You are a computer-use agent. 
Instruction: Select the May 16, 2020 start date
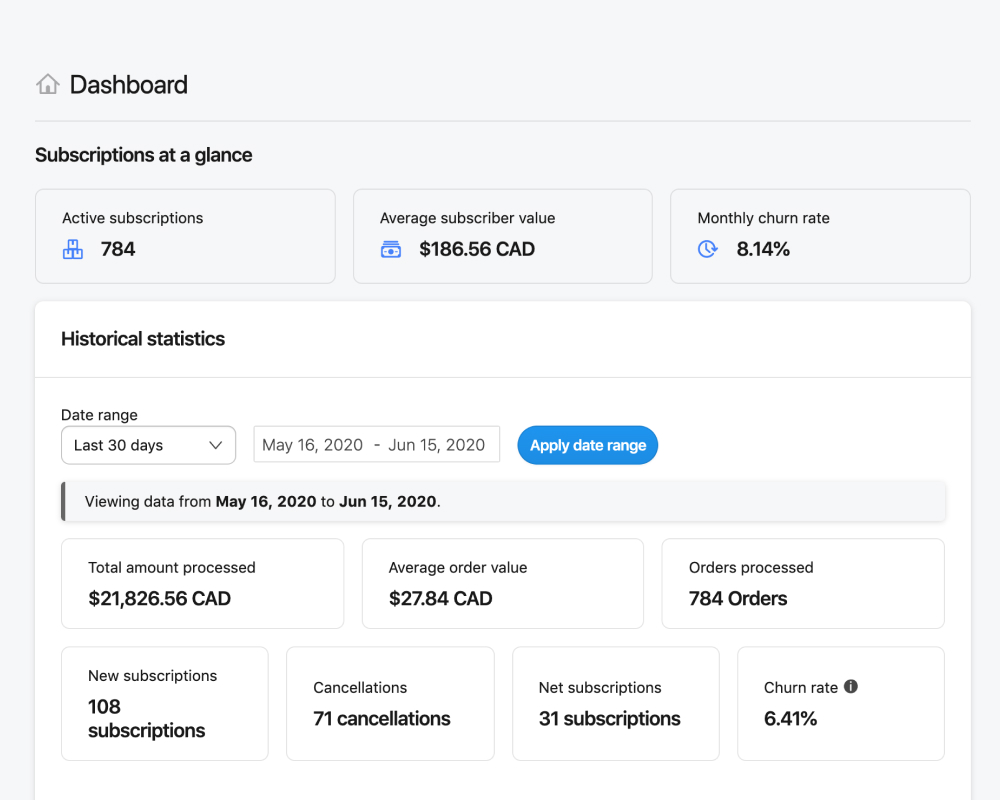pos(312,446)
